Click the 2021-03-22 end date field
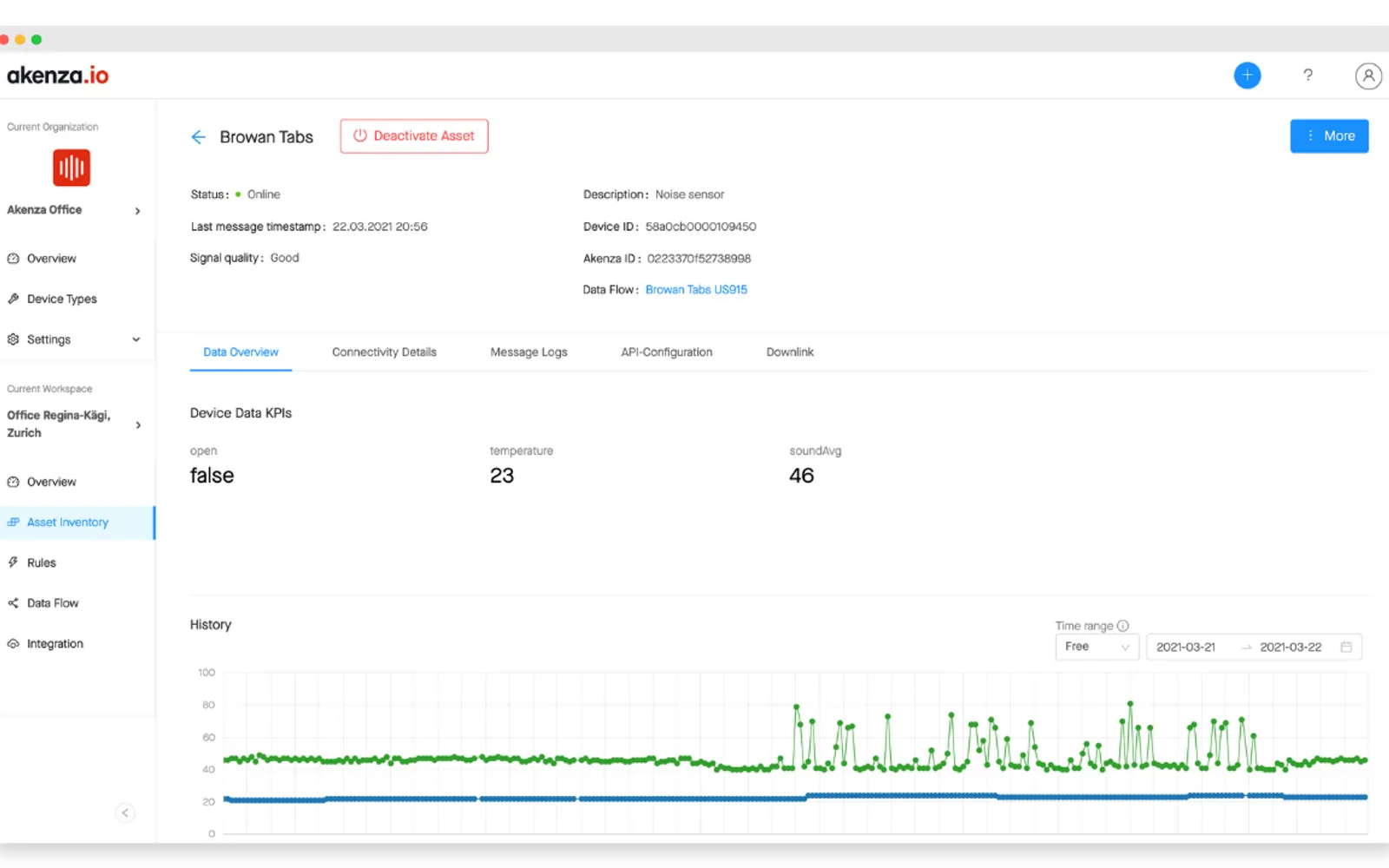The width and height of the screenshot is (1389, 868). coord(1291,648)
